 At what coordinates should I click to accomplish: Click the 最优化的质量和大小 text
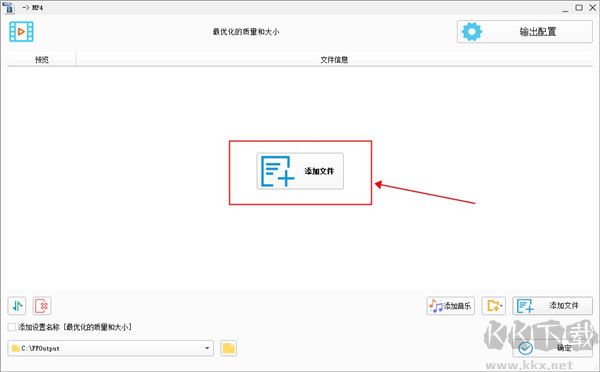point(246,32)
